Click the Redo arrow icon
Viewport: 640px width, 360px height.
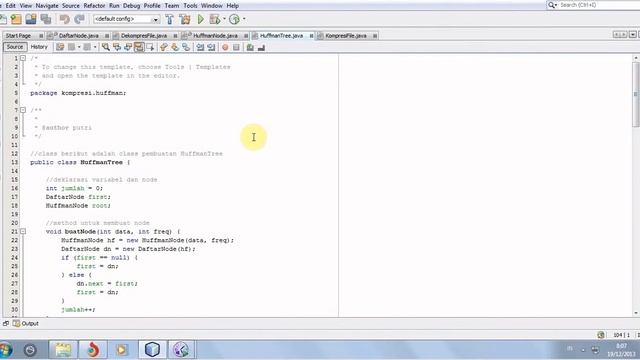click(x=79, y=19)
